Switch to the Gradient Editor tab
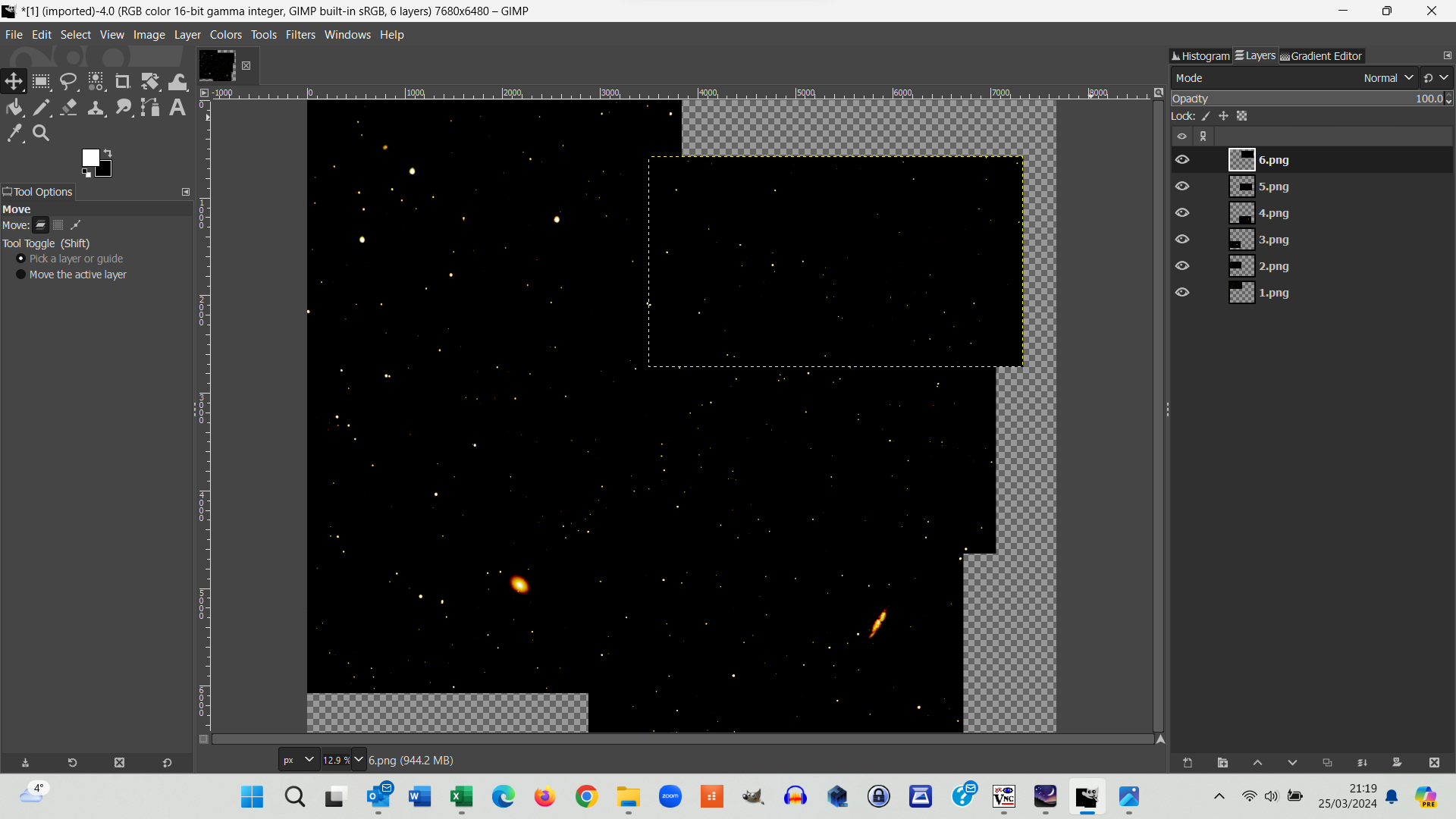Screen dimensions: 1456x819 point(1321,56)
